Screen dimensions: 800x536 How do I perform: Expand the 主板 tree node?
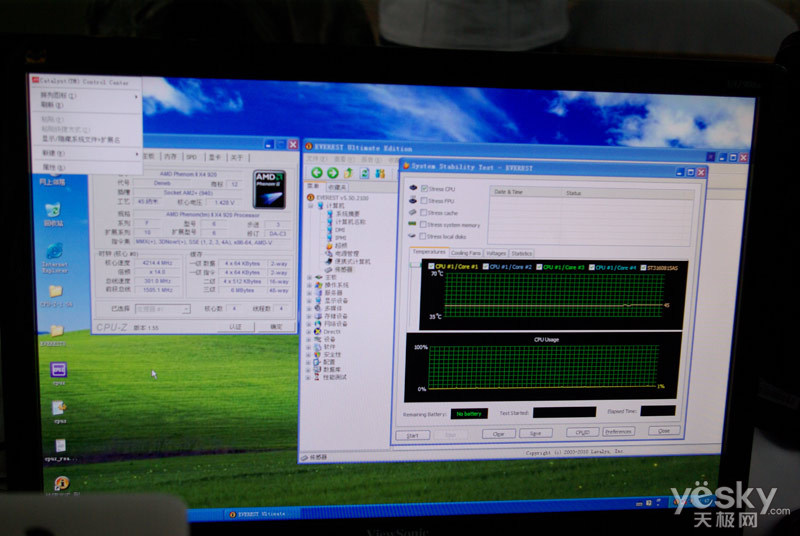(309, 277)
